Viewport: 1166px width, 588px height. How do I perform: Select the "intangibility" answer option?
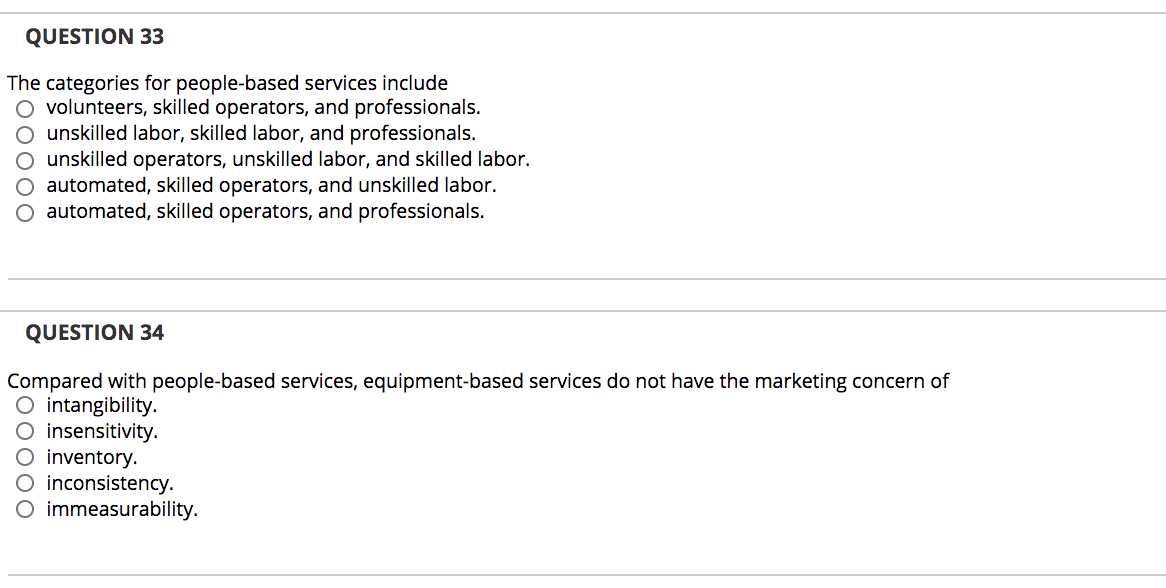click(x=25, y=405)
